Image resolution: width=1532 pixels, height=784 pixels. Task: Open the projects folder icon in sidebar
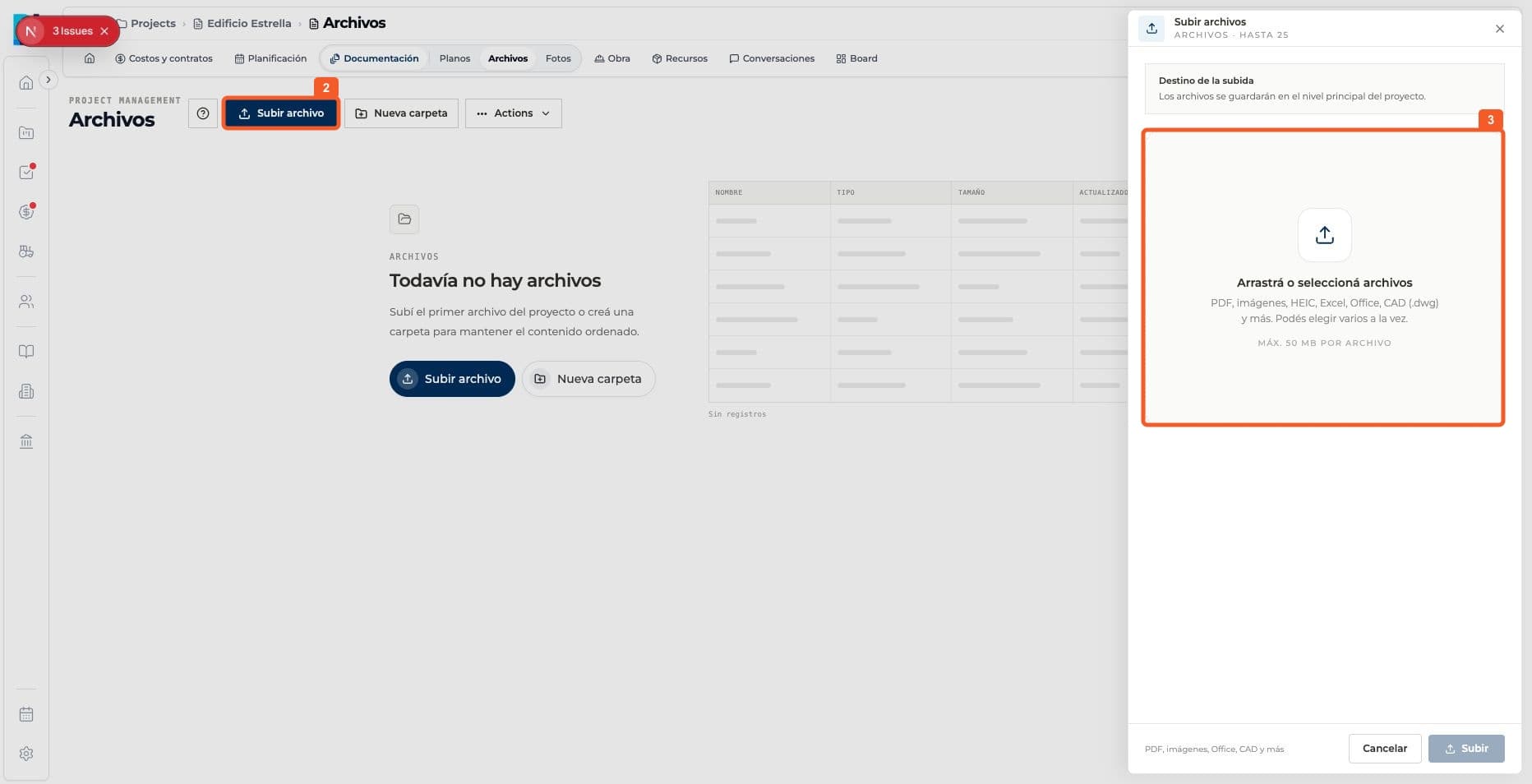26,132
